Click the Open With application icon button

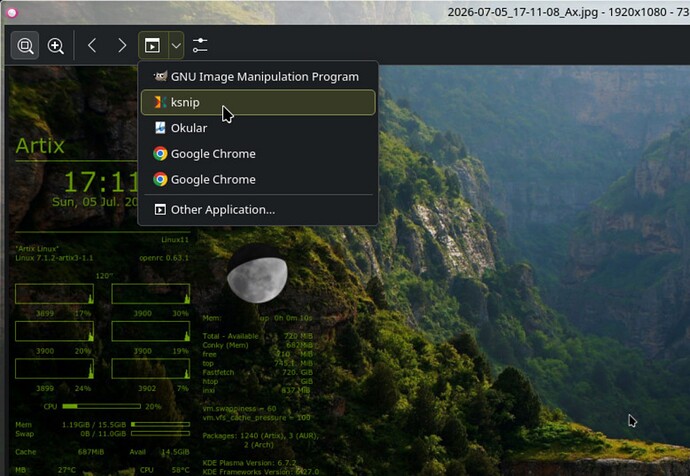tap(153, 45)
